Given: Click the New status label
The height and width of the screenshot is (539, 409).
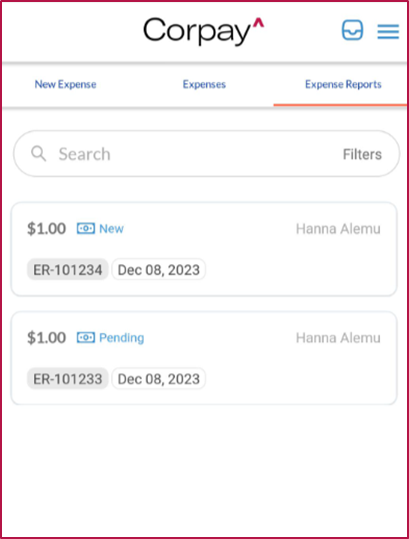Looking at the screenshot, I should click(111, 229).
